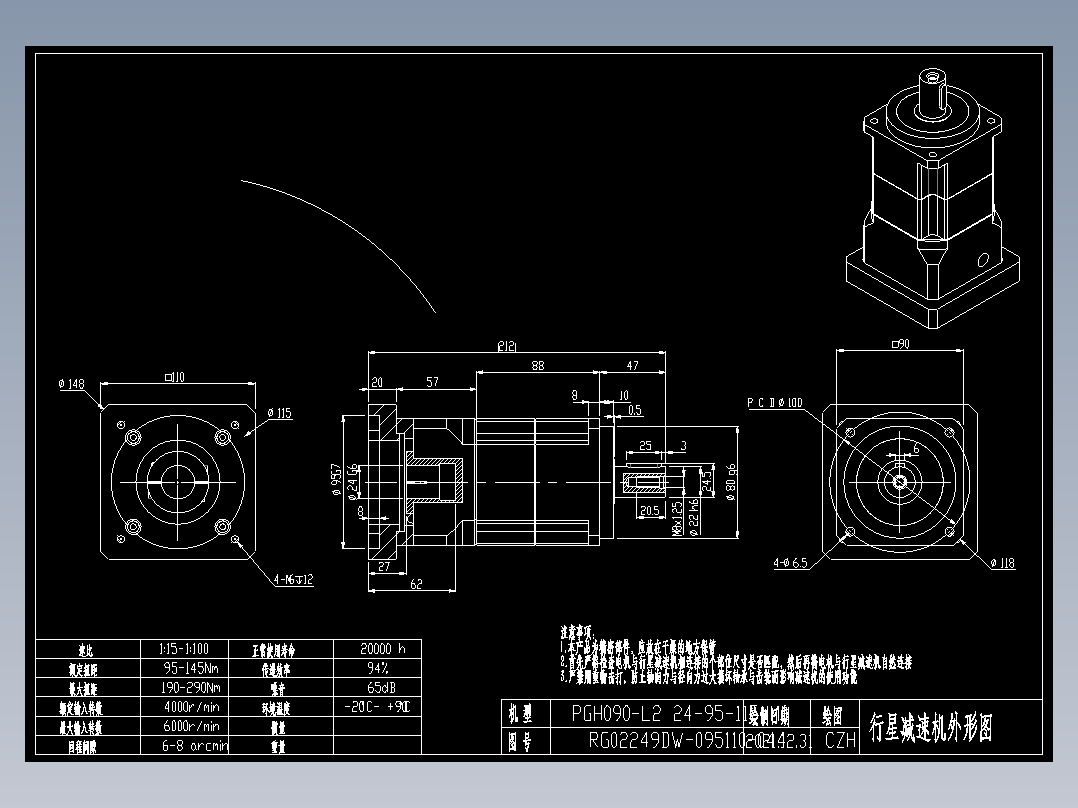Click the front view circular flange drawing
1078x808 pixels.
coord(178,480)
